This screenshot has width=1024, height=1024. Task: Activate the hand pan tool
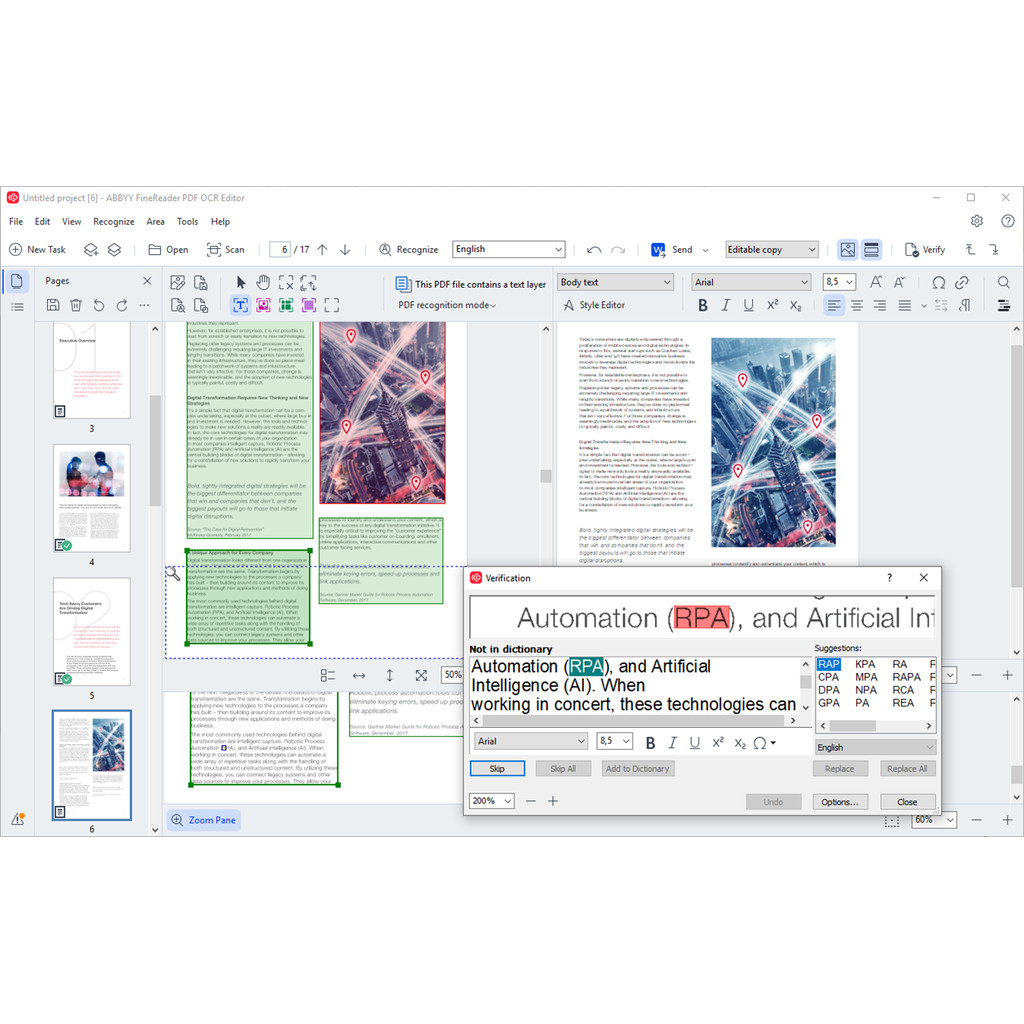264,283
